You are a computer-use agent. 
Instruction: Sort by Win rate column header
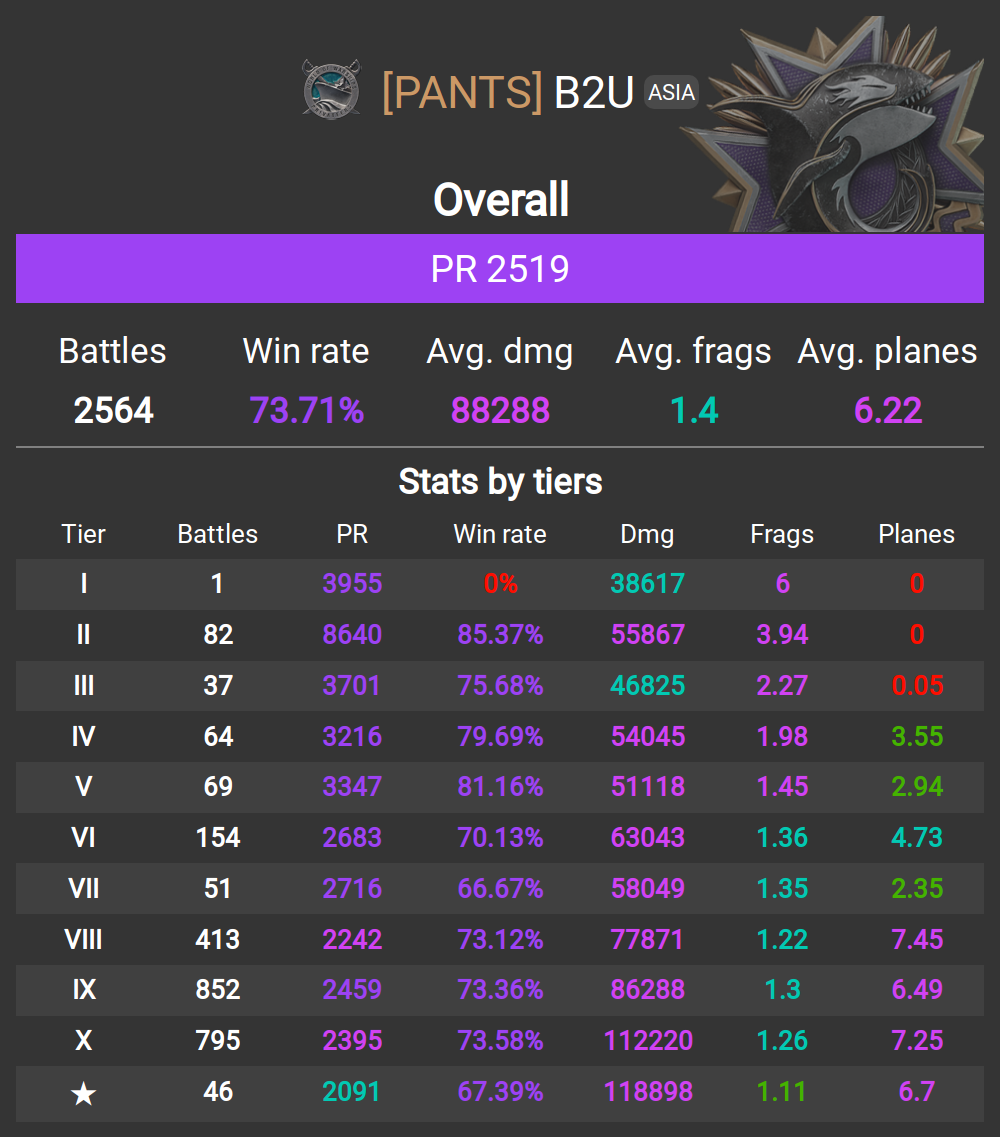(500, 534)
